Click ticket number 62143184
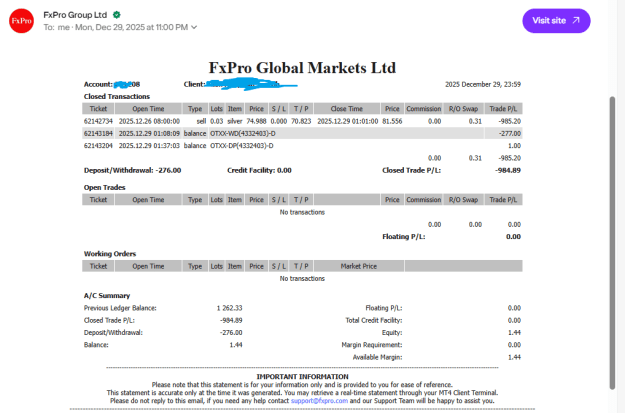This screenshot has width=625, height=413. click(x=98, y=134)
